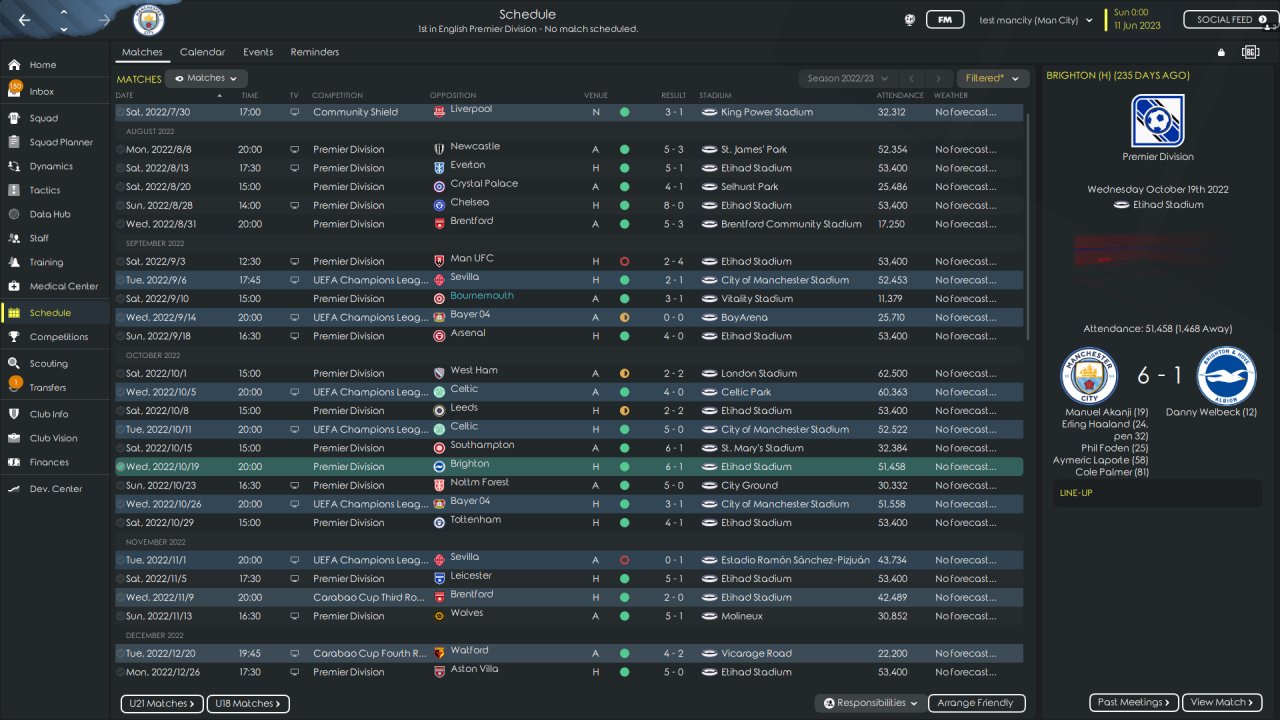
Task: Click the Scouting magnifier icon in sidebar
Action: pos(14,364)
